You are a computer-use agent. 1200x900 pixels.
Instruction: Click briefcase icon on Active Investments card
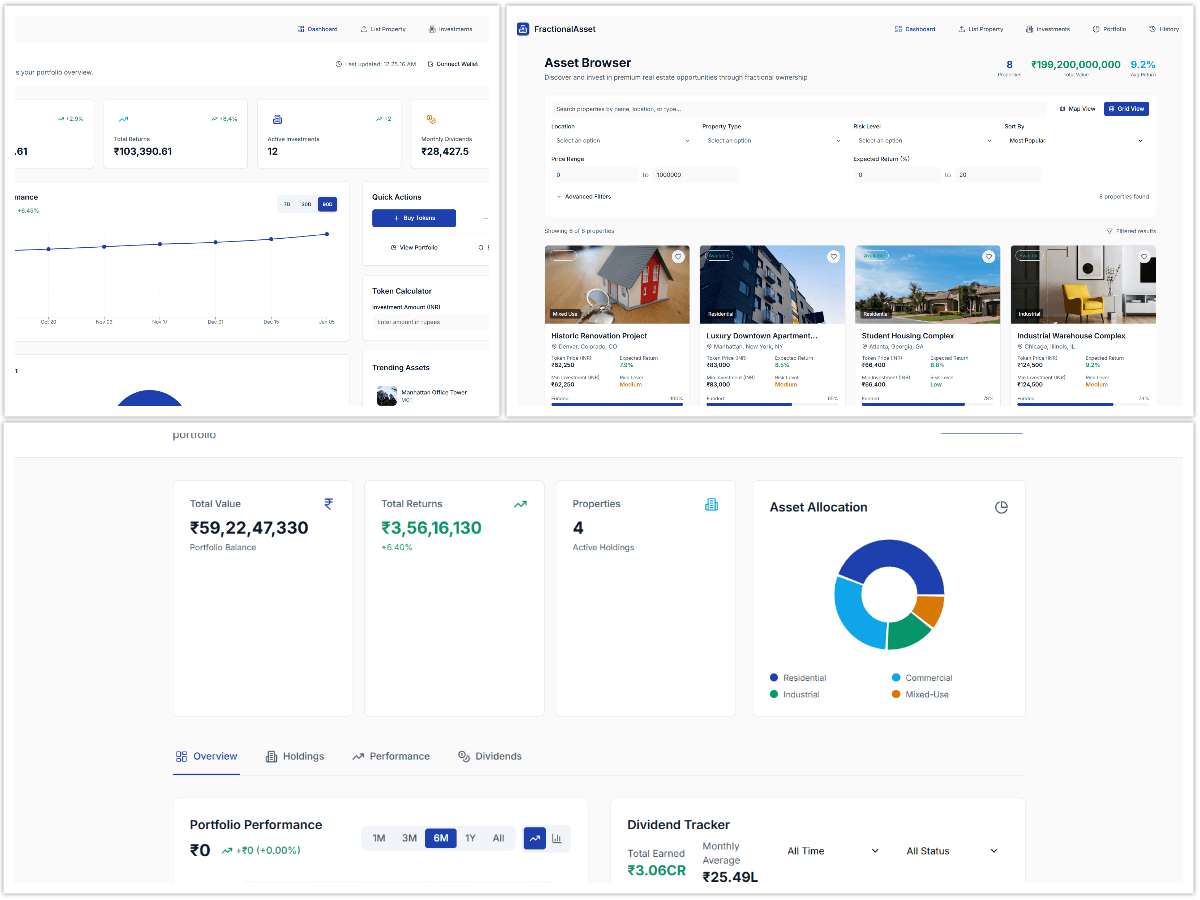click(277, 118)
